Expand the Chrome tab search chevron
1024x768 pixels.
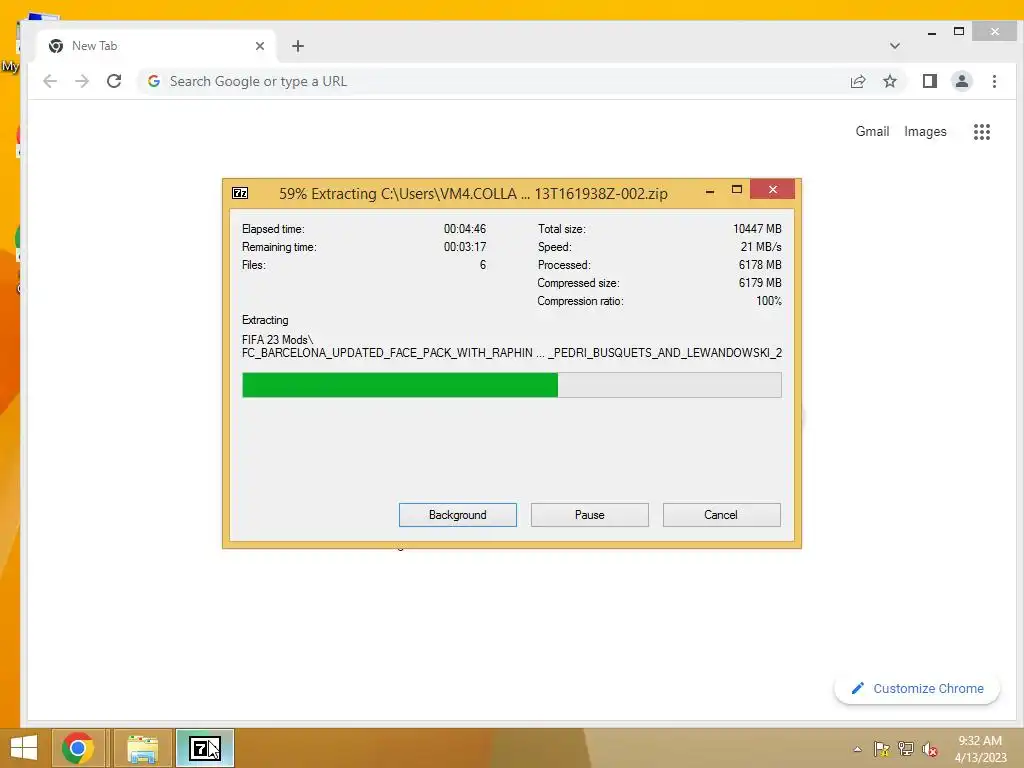[895, 46]
